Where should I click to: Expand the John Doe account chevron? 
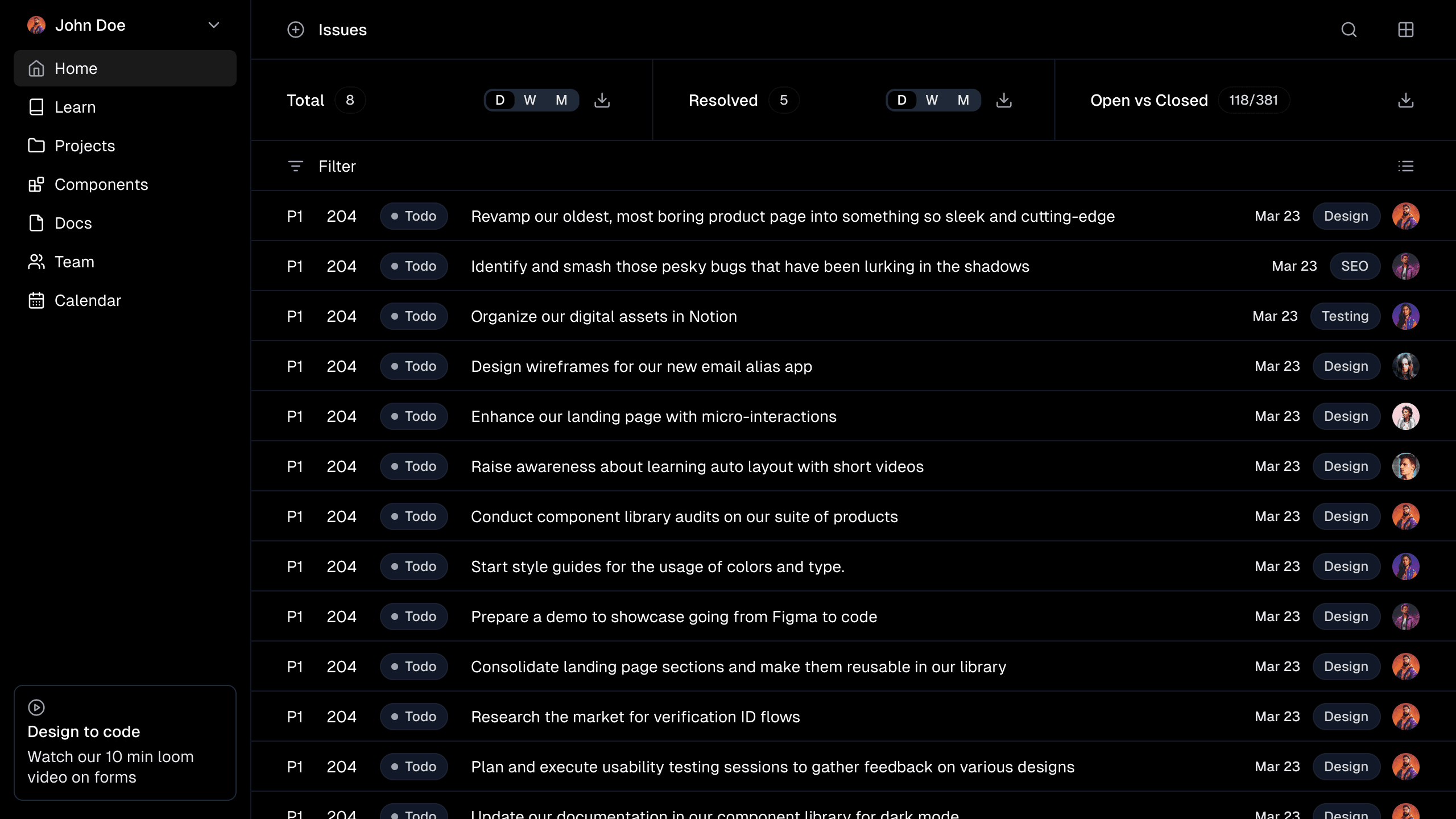[x=214, y=25]
